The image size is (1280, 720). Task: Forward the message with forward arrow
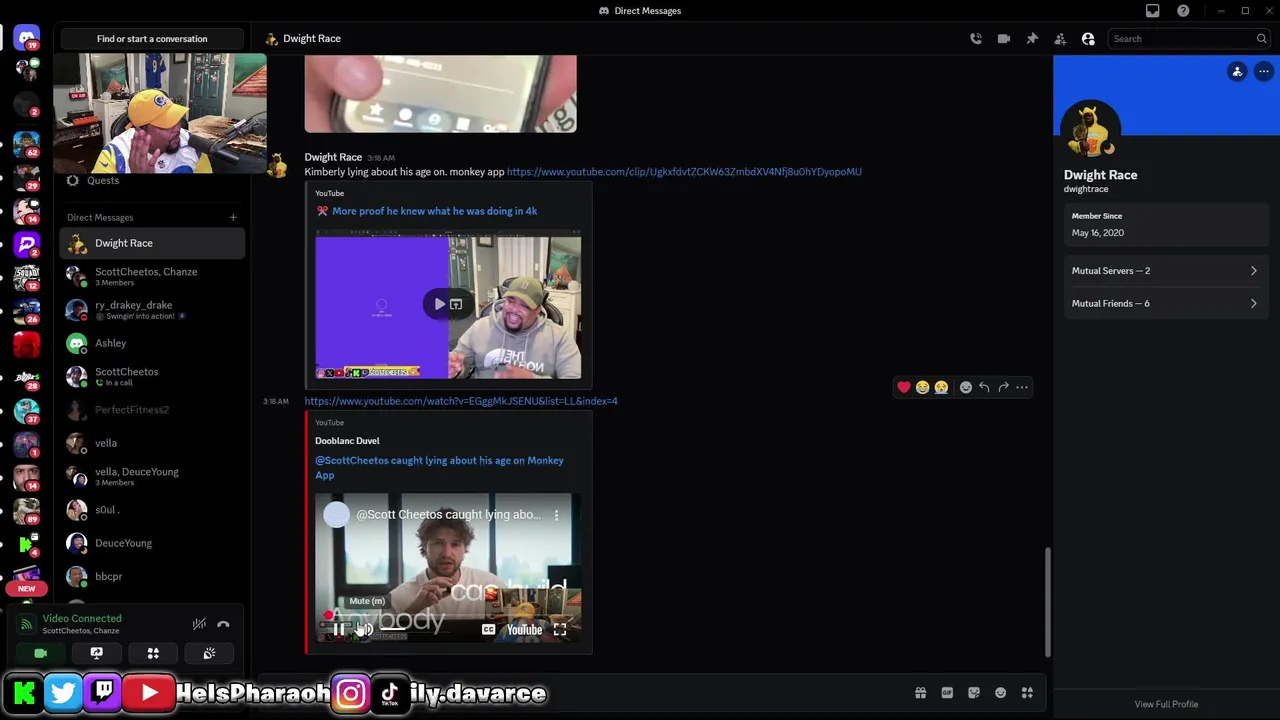(1003, 387)
